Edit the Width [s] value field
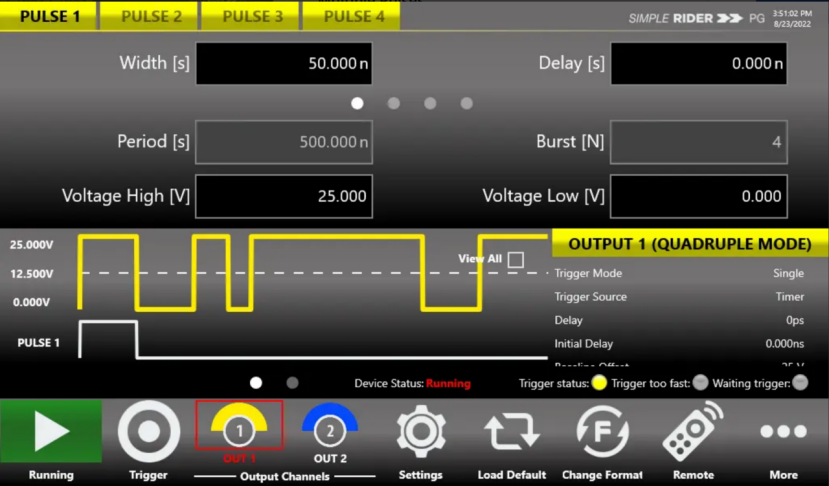 tap(284, 63)
